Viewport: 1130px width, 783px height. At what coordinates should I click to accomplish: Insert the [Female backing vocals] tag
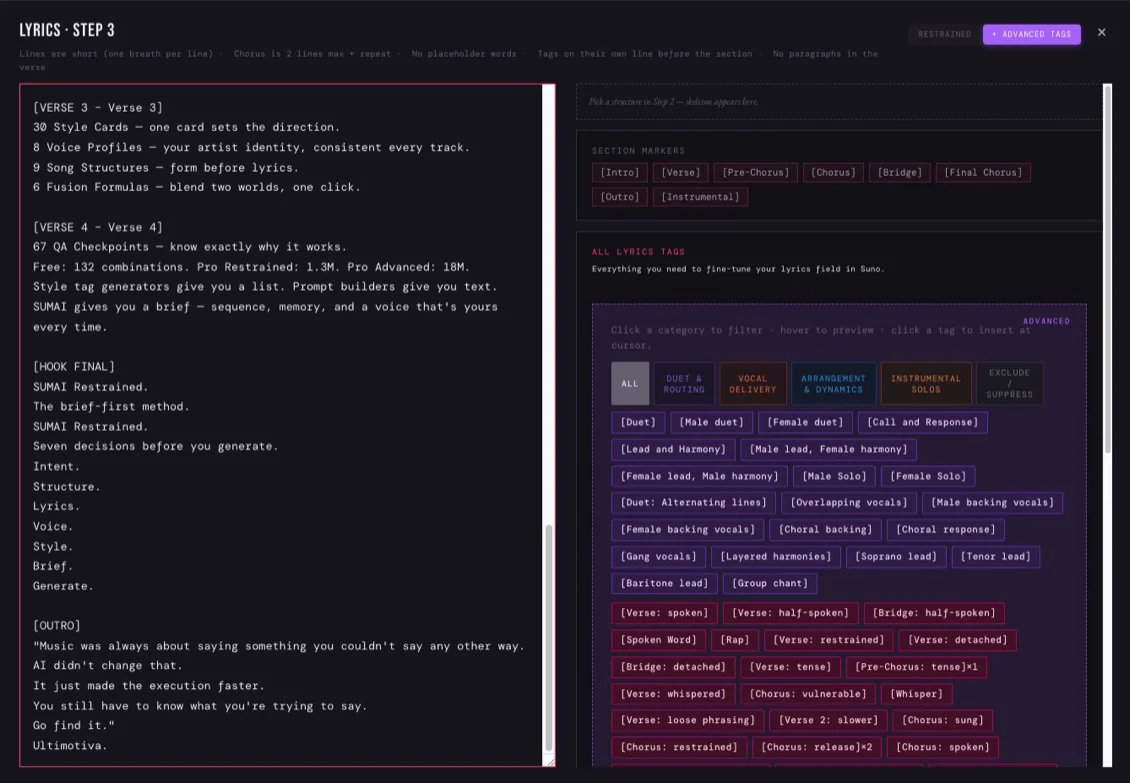tap(688, 530)
